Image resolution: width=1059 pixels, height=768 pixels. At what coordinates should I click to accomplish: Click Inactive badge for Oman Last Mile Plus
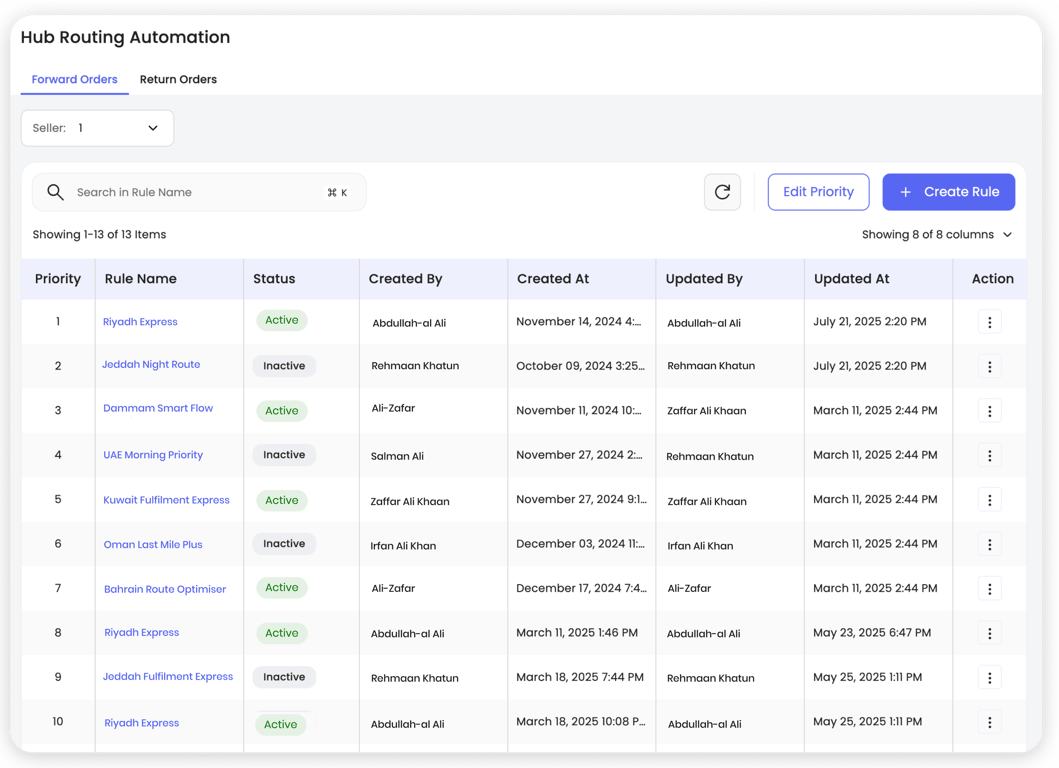coord(284,544)
